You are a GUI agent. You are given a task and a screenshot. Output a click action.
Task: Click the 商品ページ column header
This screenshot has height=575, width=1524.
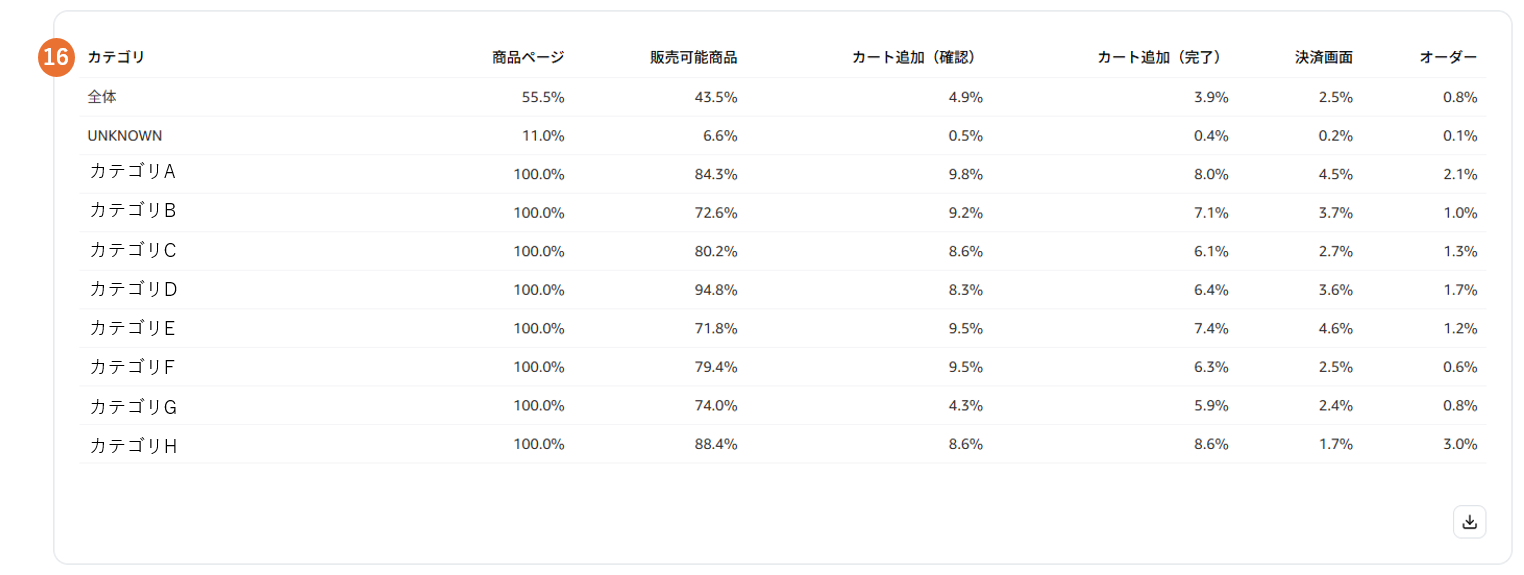[528, 58]
